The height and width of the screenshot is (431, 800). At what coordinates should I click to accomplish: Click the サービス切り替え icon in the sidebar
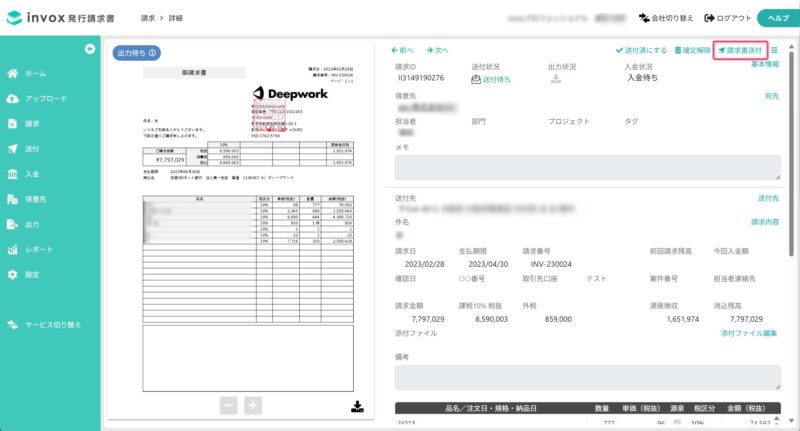(x=12, y=325)
